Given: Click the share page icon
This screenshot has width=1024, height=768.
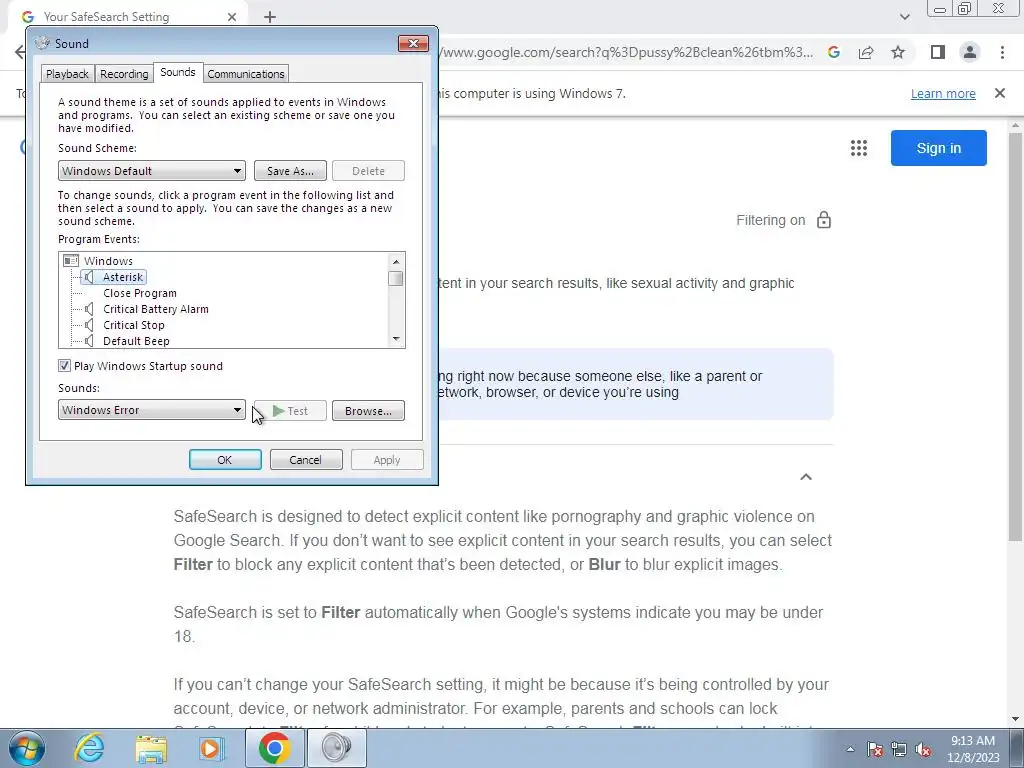Looking at the screenshot, I should tap(866, 52).
